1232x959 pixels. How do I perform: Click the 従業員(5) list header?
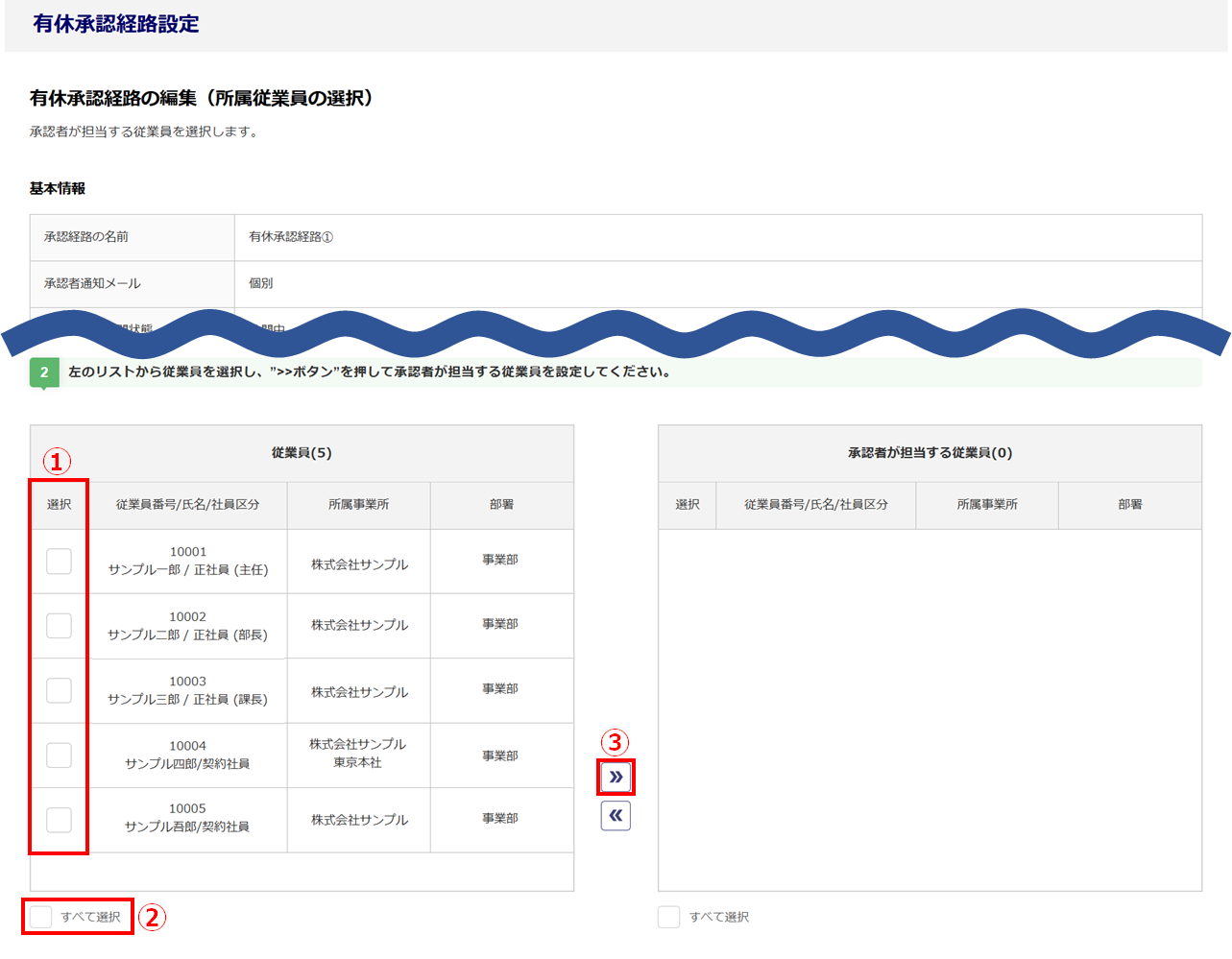tap(302, 453)
